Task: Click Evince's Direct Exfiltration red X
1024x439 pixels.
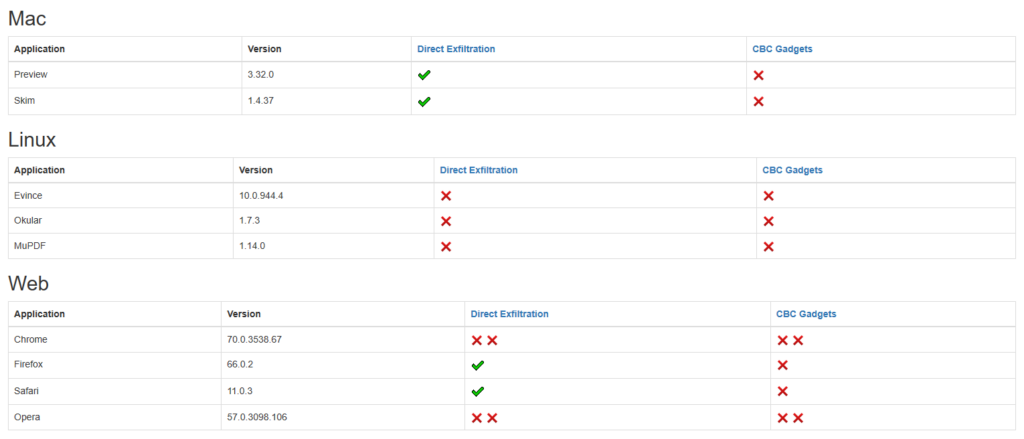Action: click(x=446, y=196)
